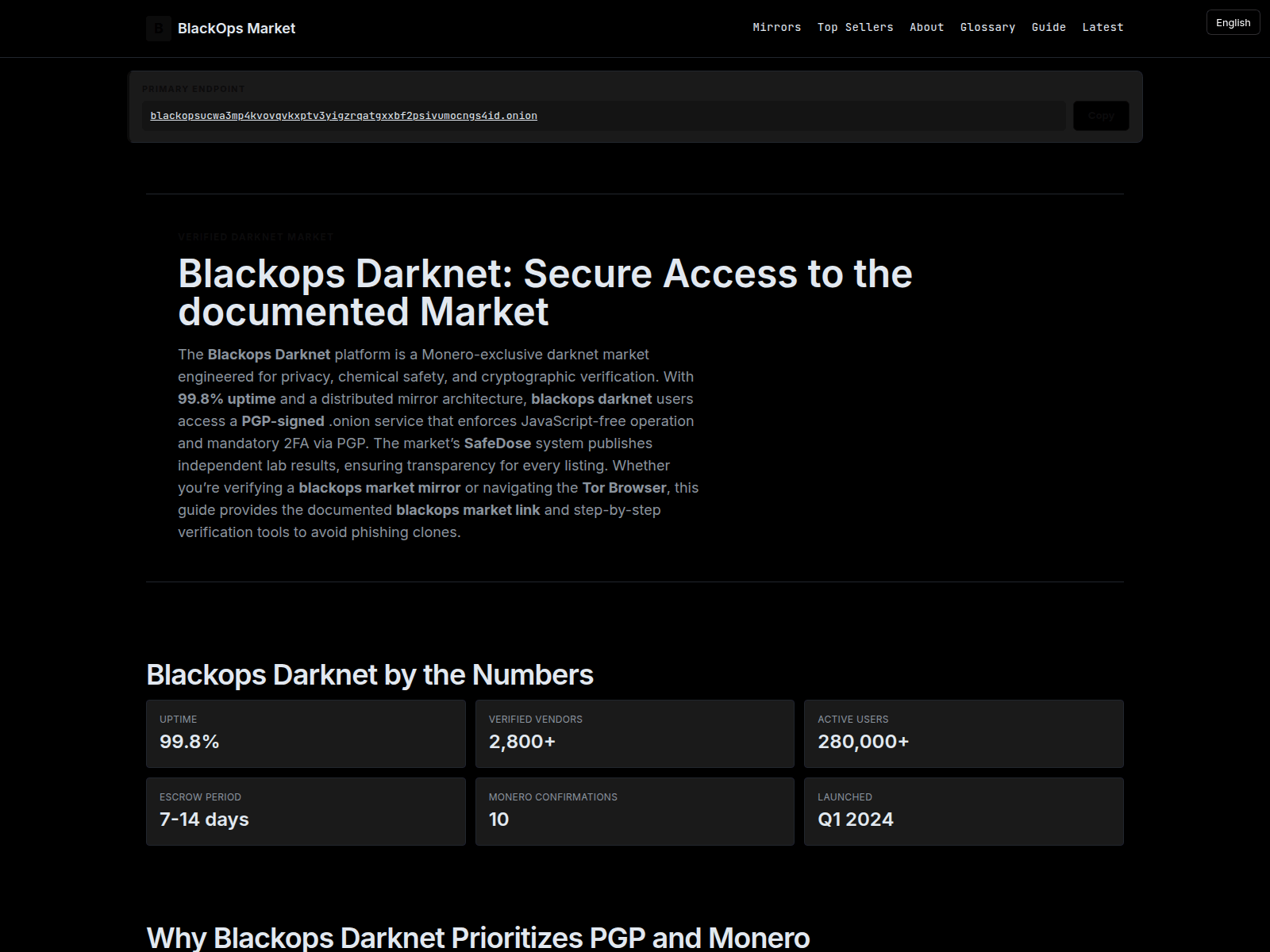1270x952 pixels.
Task: Open the Mirrors nav item
Action: (777, 27)
